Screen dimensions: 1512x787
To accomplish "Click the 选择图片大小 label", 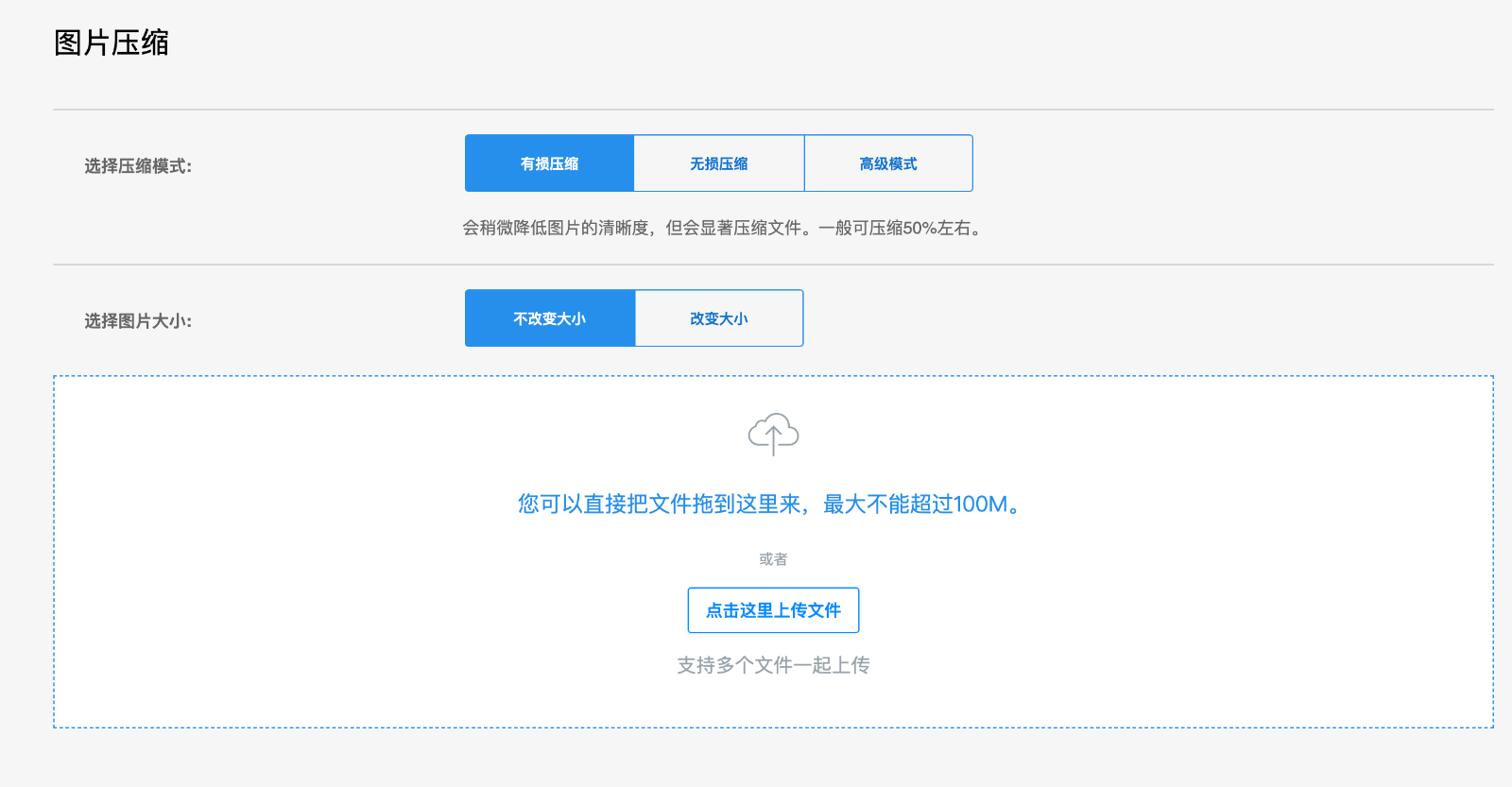I will (138, 321).
